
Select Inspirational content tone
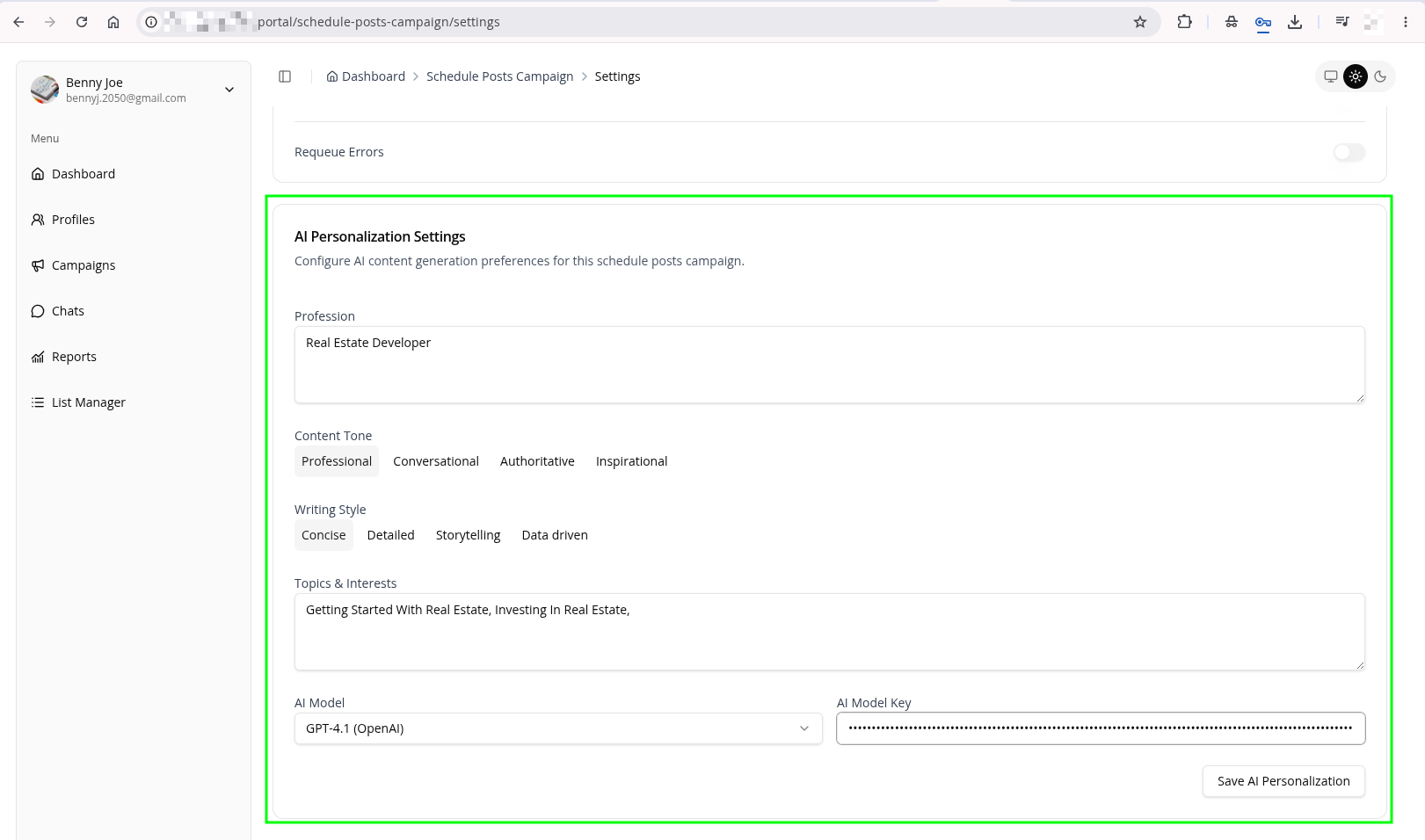pyautogui.click(x=631, y=461)
